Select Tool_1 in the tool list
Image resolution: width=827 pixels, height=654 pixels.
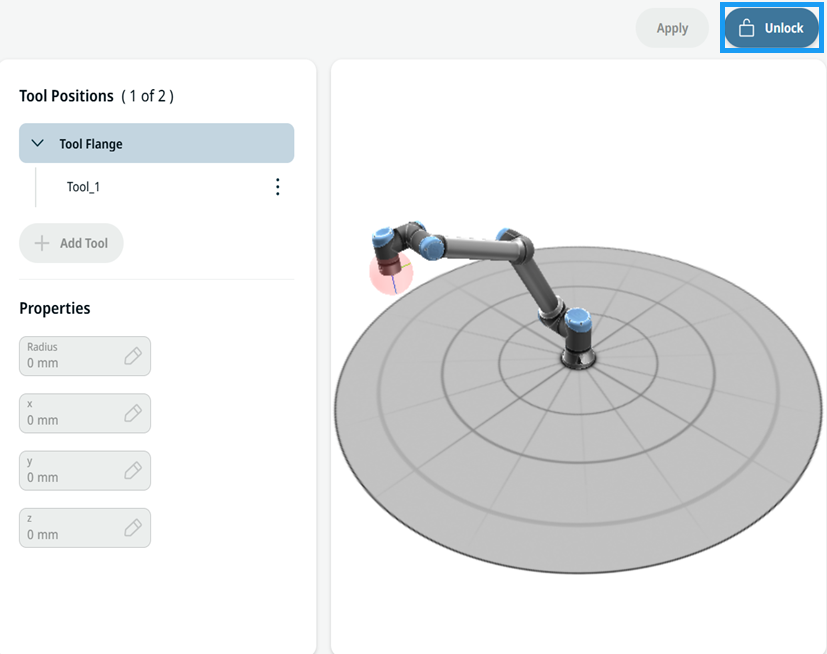pos(83,187)
